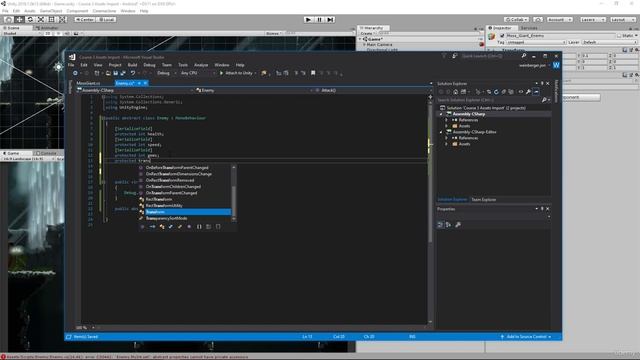This screenshot has height=360, width=640.
Task: Click the Unity Play button
Action: point(309,19)
